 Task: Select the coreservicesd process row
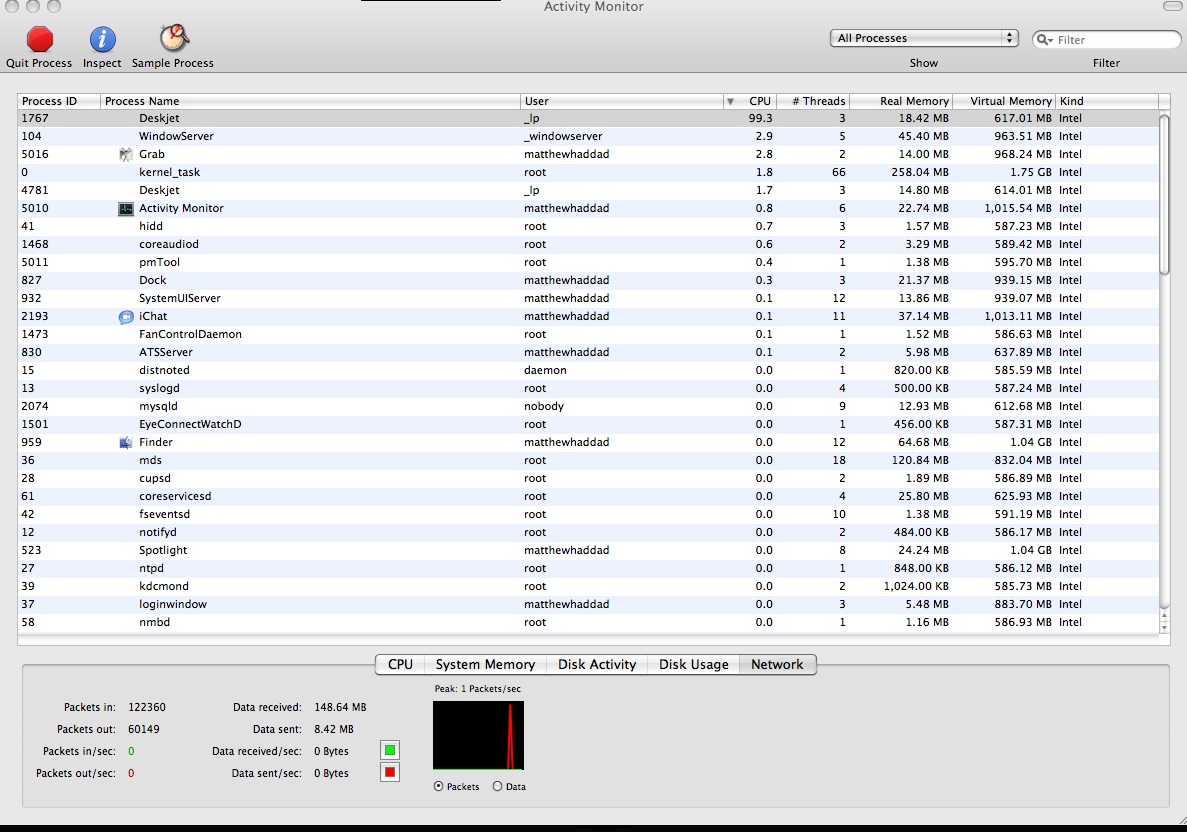tap(588, 497)
